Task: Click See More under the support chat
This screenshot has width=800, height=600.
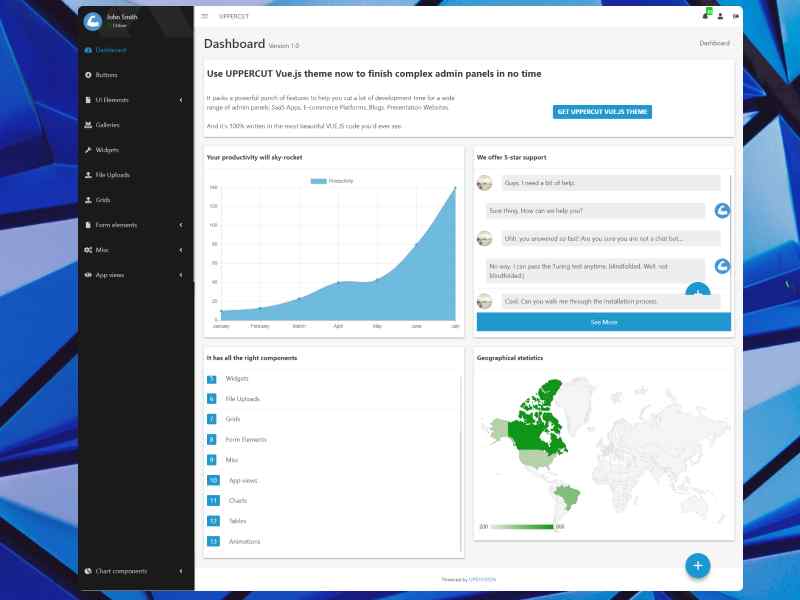Action: click(x=603, y=322)
